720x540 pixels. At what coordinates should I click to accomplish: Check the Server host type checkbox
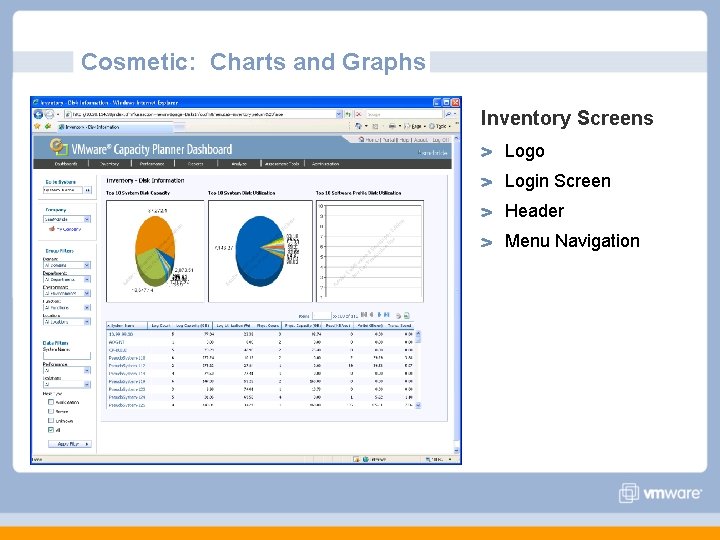[x=51, y=411]
